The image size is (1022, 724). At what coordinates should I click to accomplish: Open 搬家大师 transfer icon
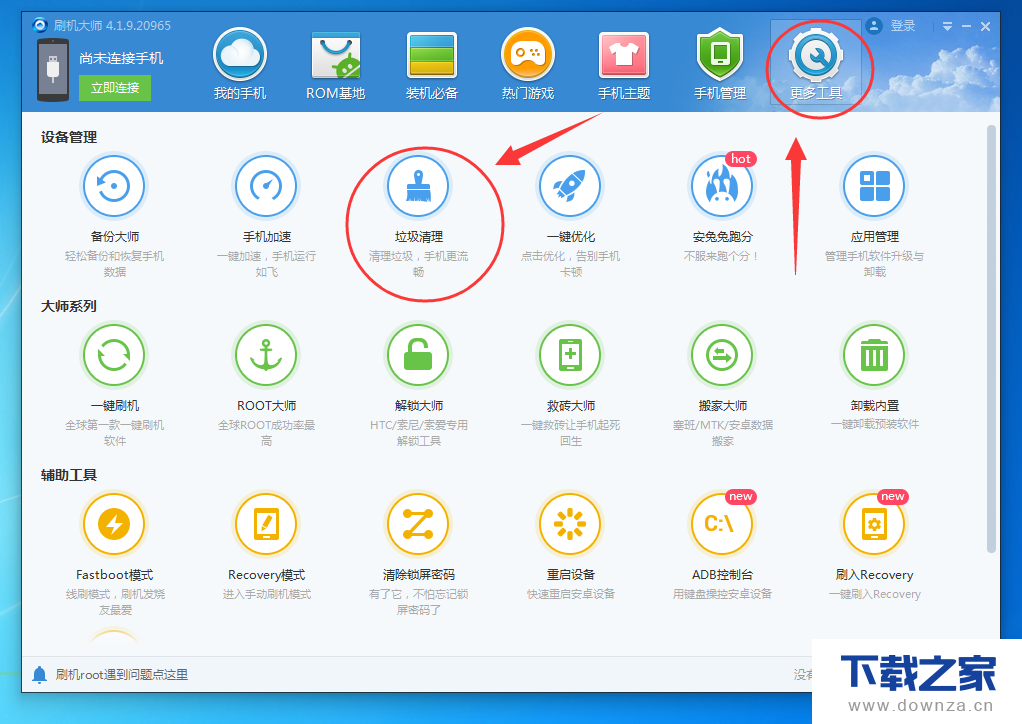(x=722, y=355)
